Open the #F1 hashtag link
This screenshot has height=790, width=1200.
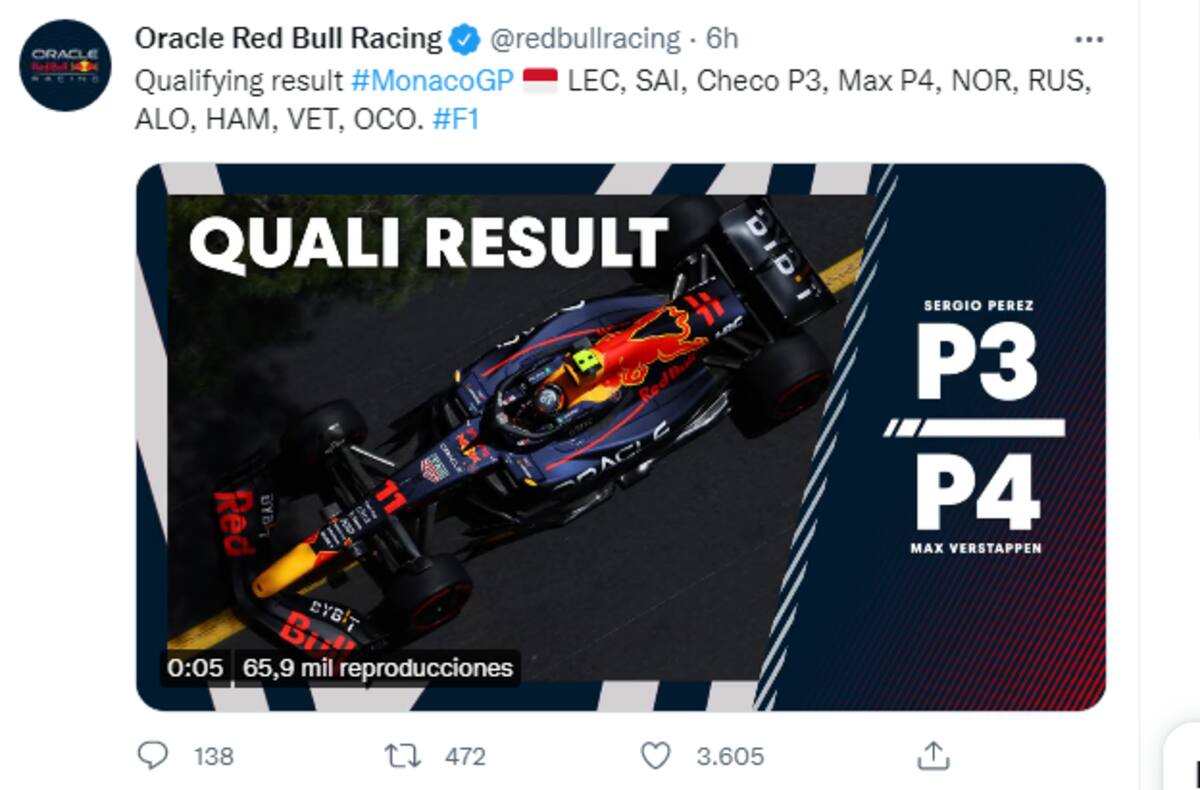coord(456,120)
